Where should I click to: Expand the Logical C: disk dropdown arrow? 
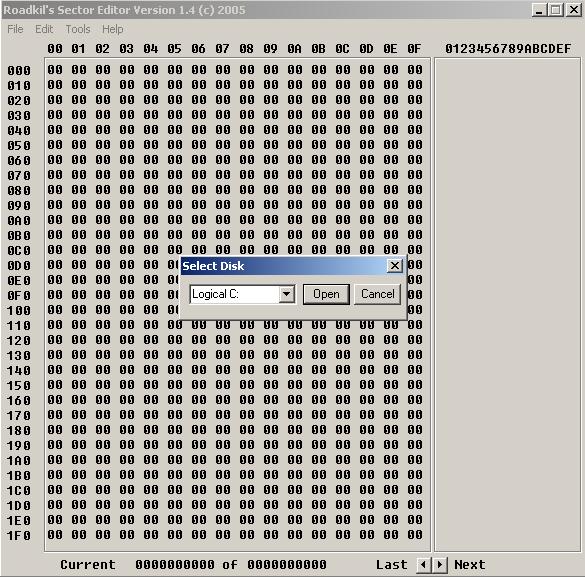click(287, 294)
